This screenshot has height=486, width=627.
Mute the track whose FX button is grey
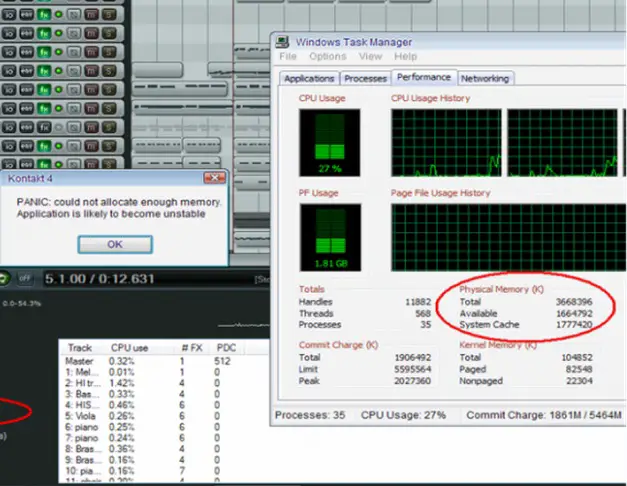[91, 127]
